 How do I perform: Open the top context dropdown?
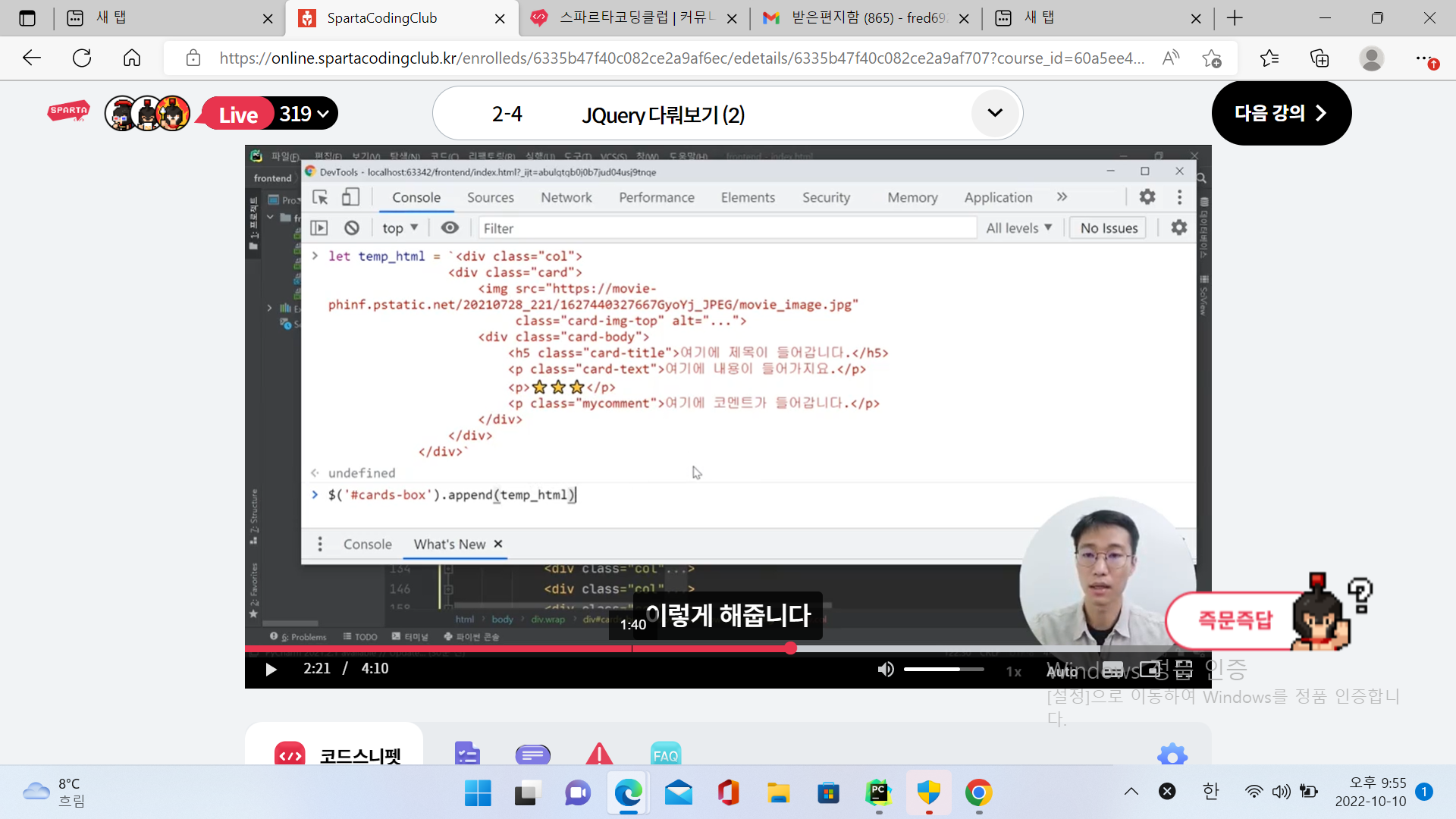(400, 227)
